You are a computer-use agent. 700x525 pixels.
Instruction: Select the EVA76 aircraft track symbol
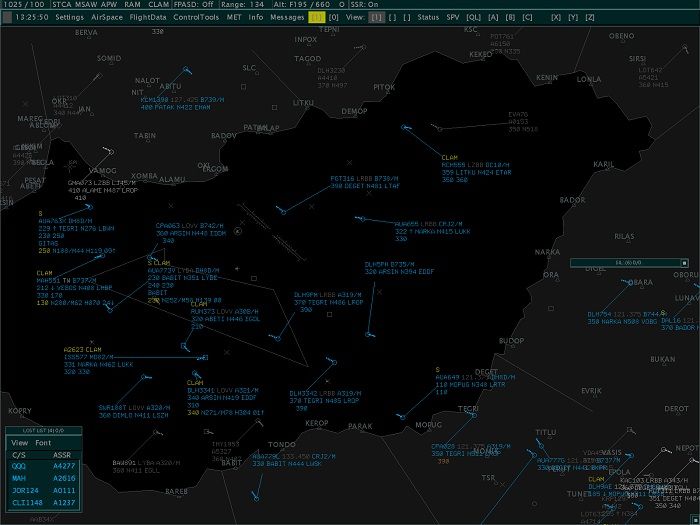point(439,129)
